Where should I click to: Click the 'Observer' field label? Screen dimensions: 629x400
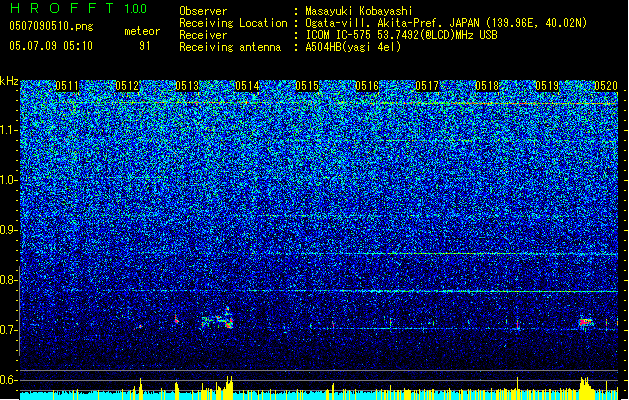click(203, 11)
